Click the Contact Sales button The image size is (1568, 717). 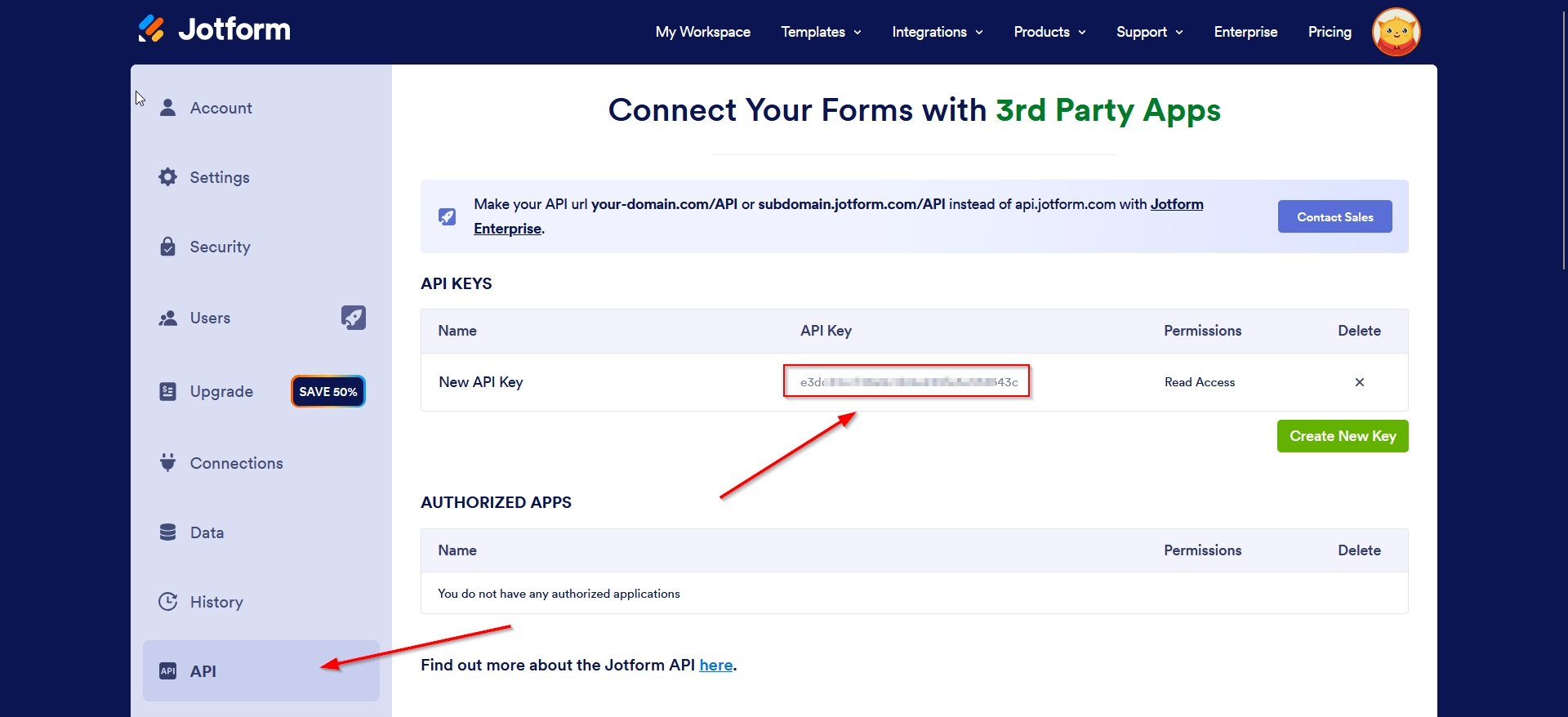(1334, 216)
